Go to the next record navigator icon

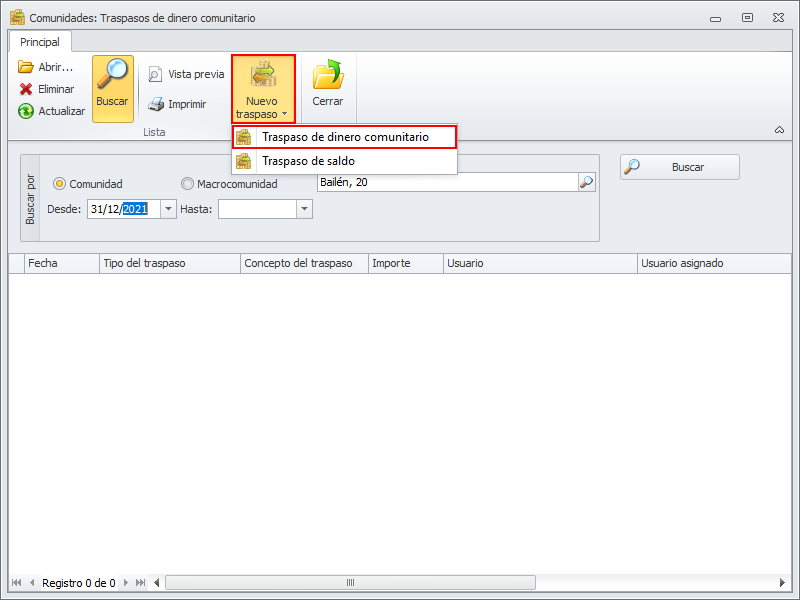(x=126, y=583)
